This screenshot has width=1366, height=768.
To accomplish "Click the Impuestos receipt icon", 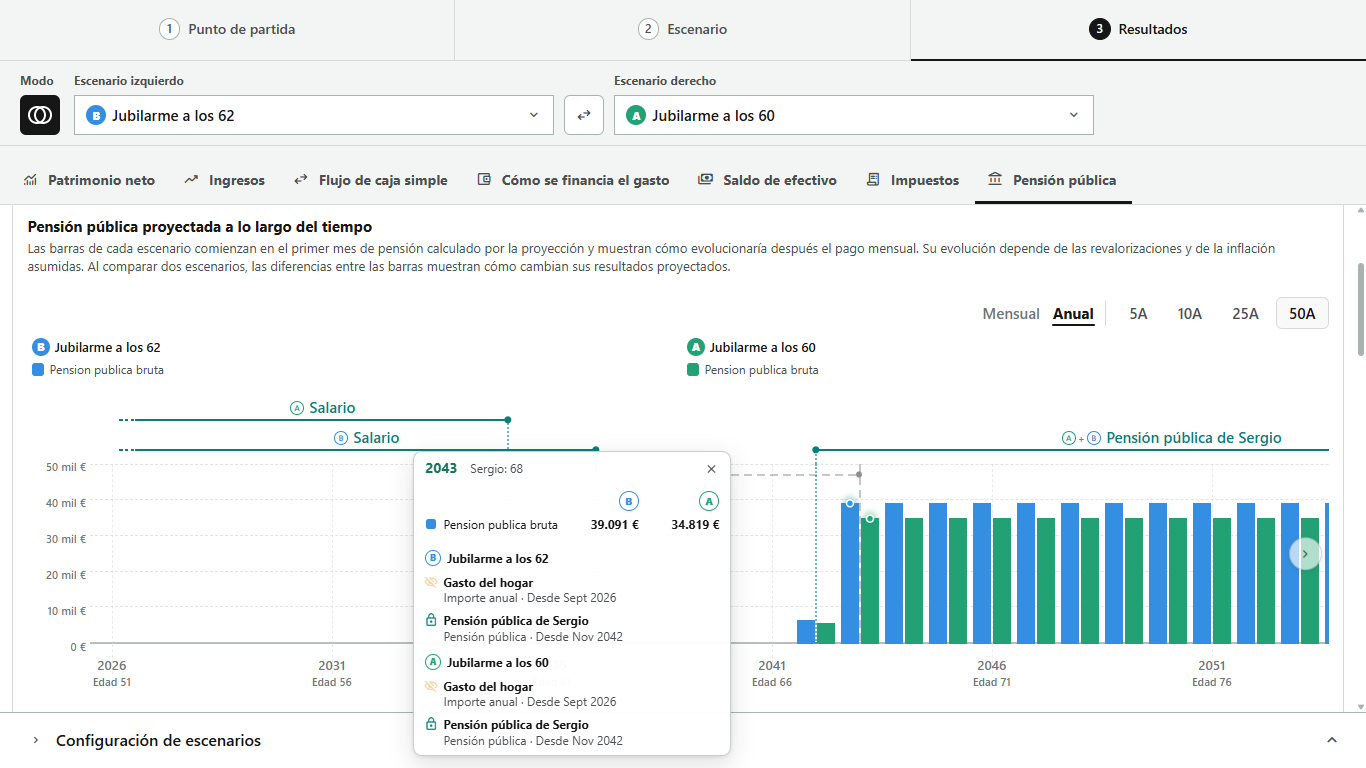I will pyautogui.click(x=873, y=180).
